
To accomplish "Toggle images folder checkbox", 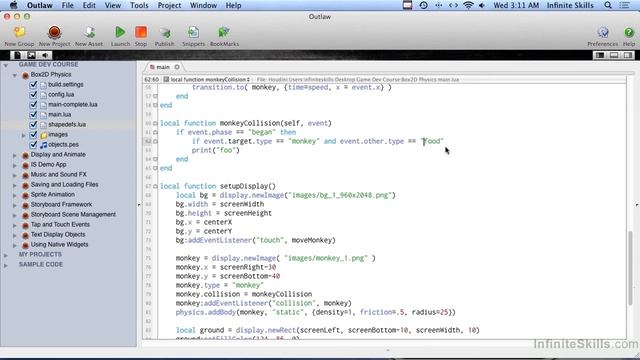I will click(x=33, y=135).
